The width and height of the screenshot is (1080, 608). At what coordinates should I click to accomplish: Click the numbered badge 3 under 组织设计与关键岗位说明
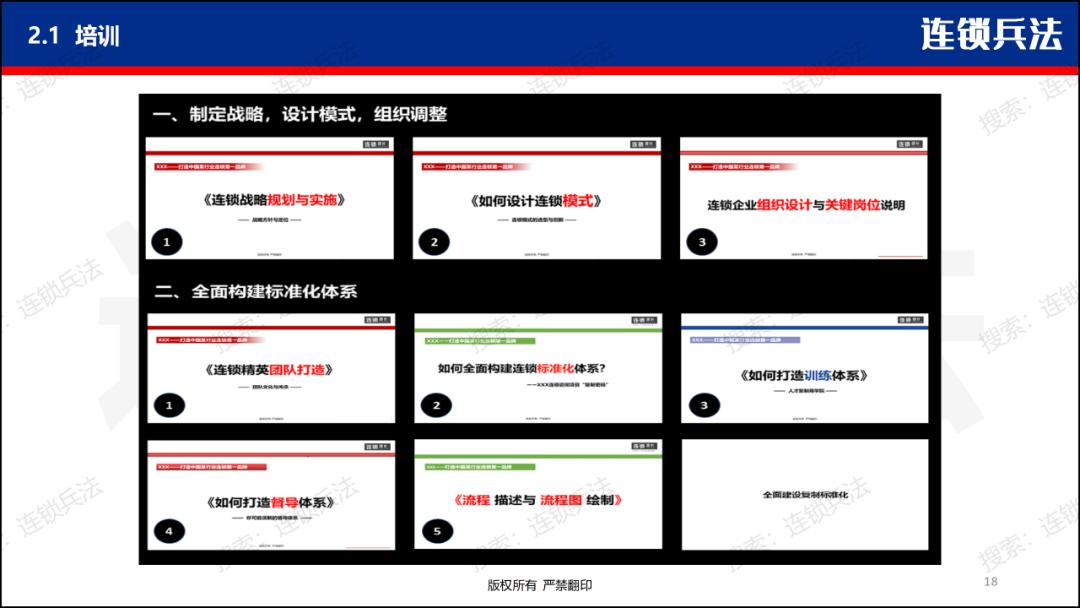pyautogui.click(x=702, y=241)
